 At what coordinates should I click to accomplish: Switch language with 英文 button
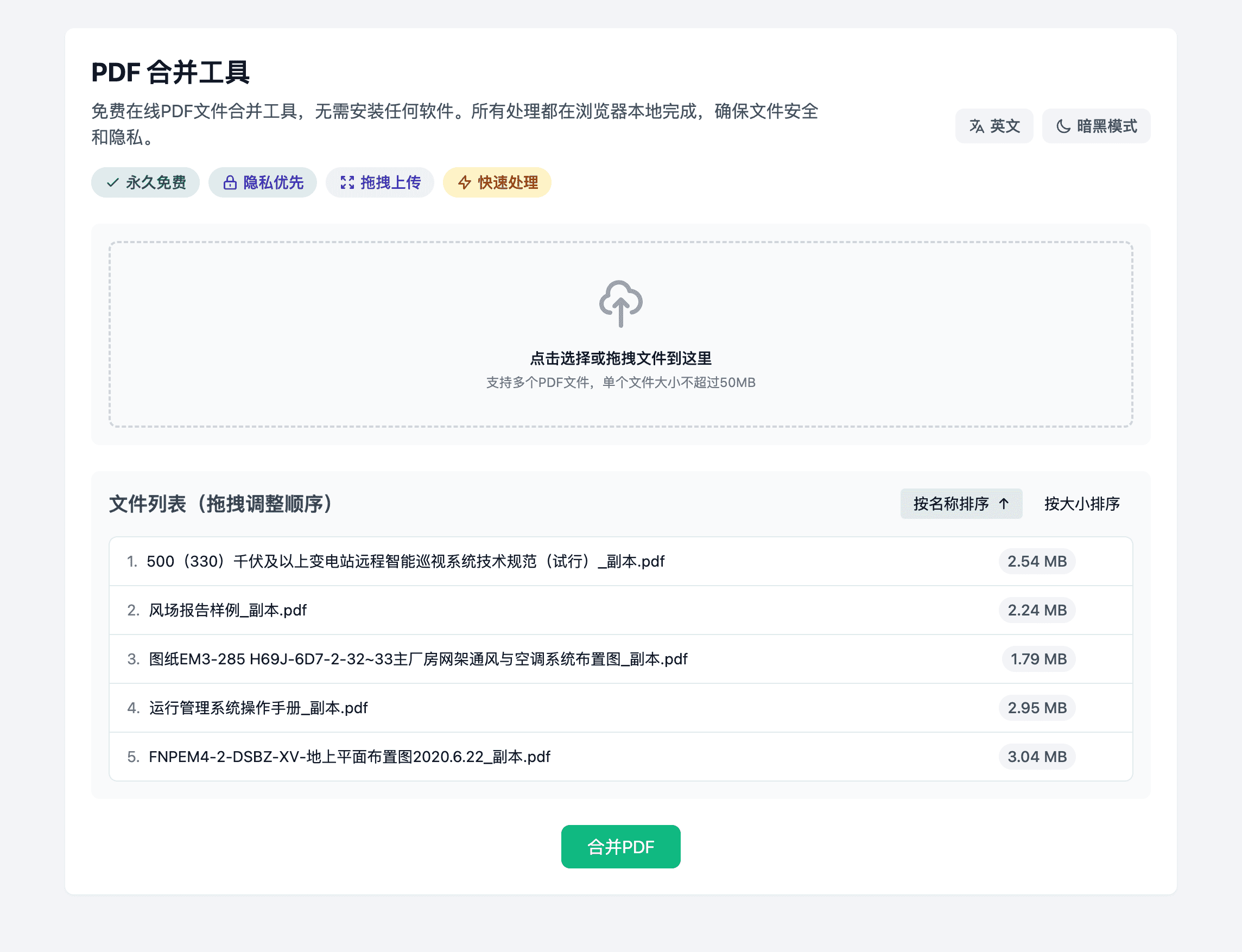click(994, 126)
